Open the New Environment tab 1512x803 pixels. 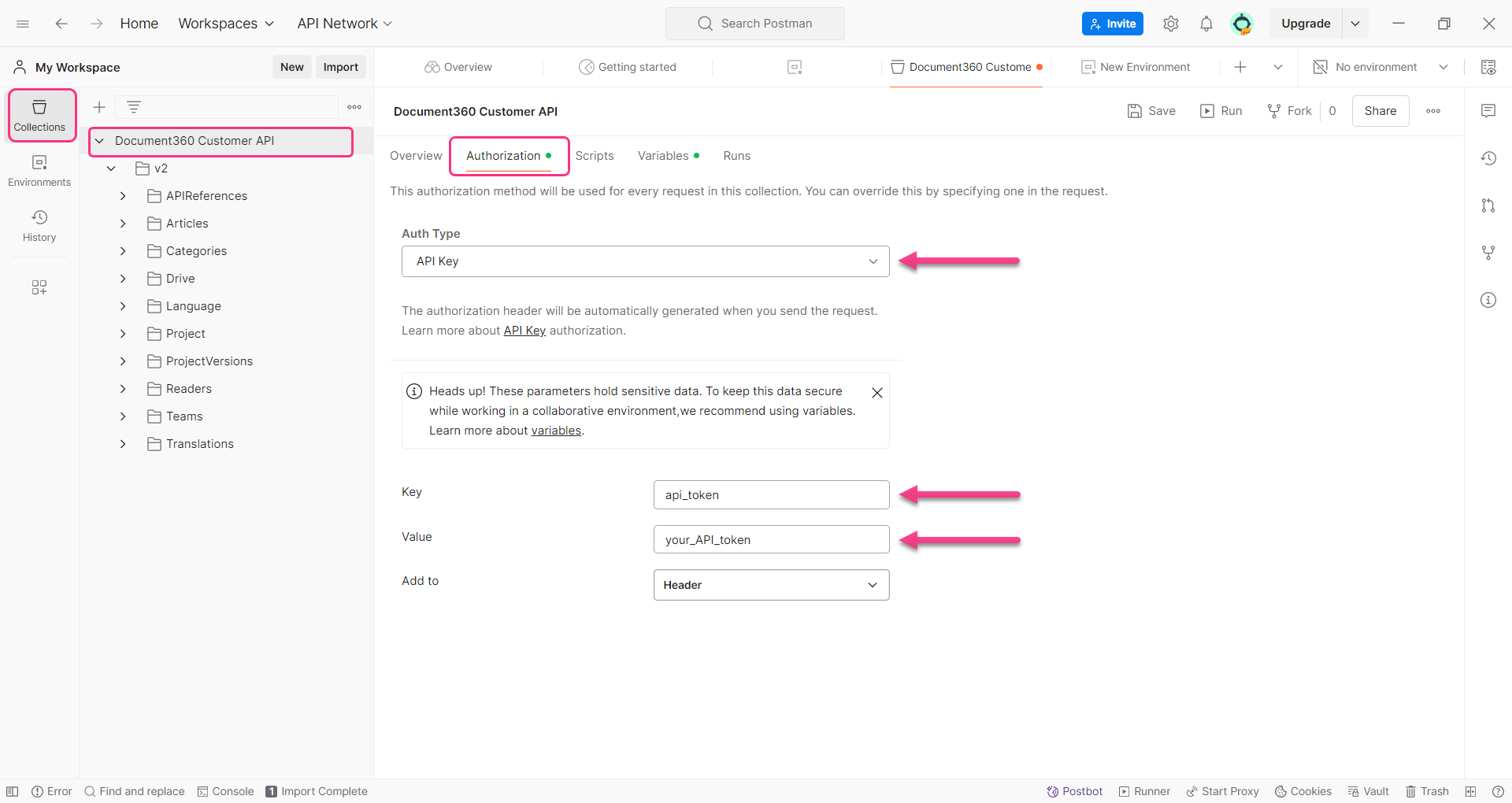point(1136,67)
